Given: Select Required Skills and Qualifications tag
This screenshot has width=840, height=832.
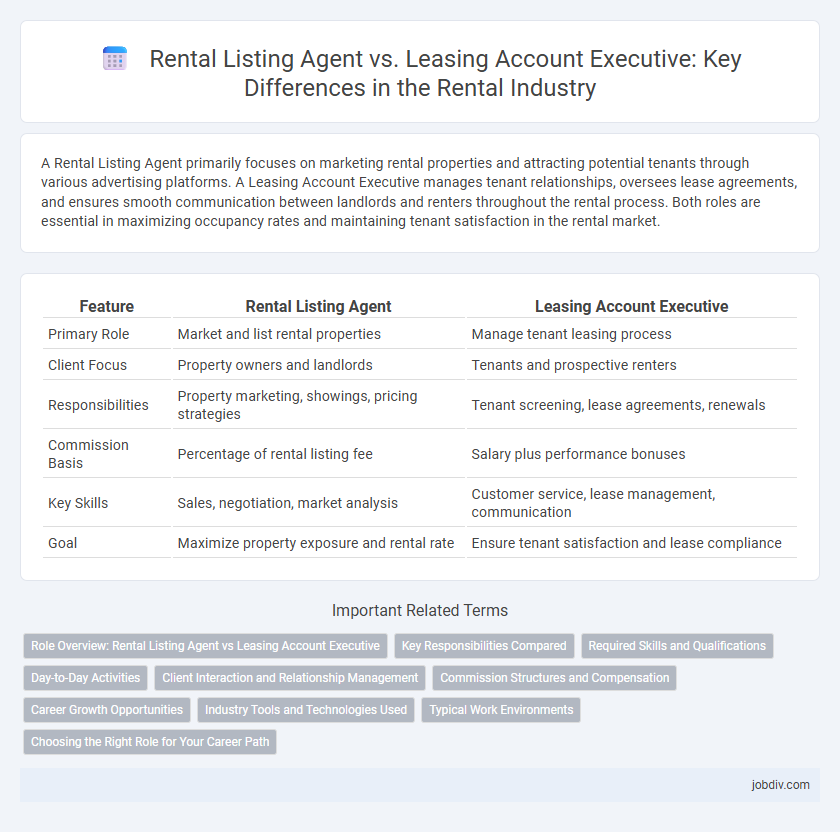Looking at the screenshot, I should pos(677,646).
